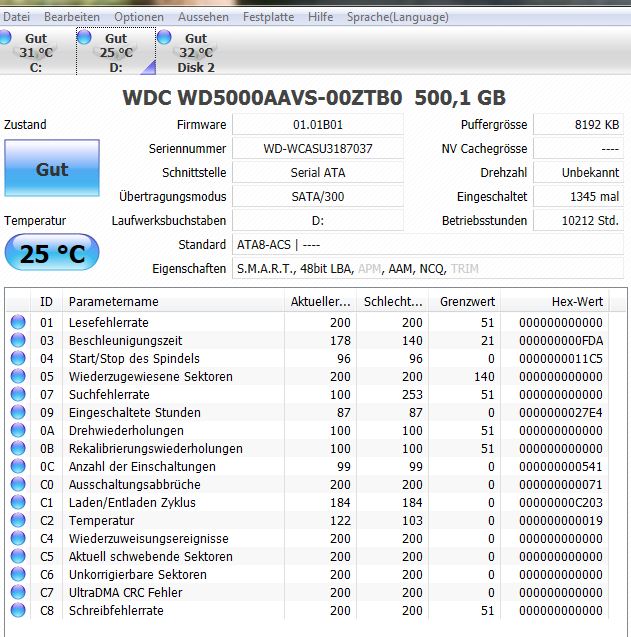The width and height of the screenshot is (631, 637).
Task: Click status icon for UltraDMA CRC Fehler
Action: pyautogui.click(x=18, y=592)
